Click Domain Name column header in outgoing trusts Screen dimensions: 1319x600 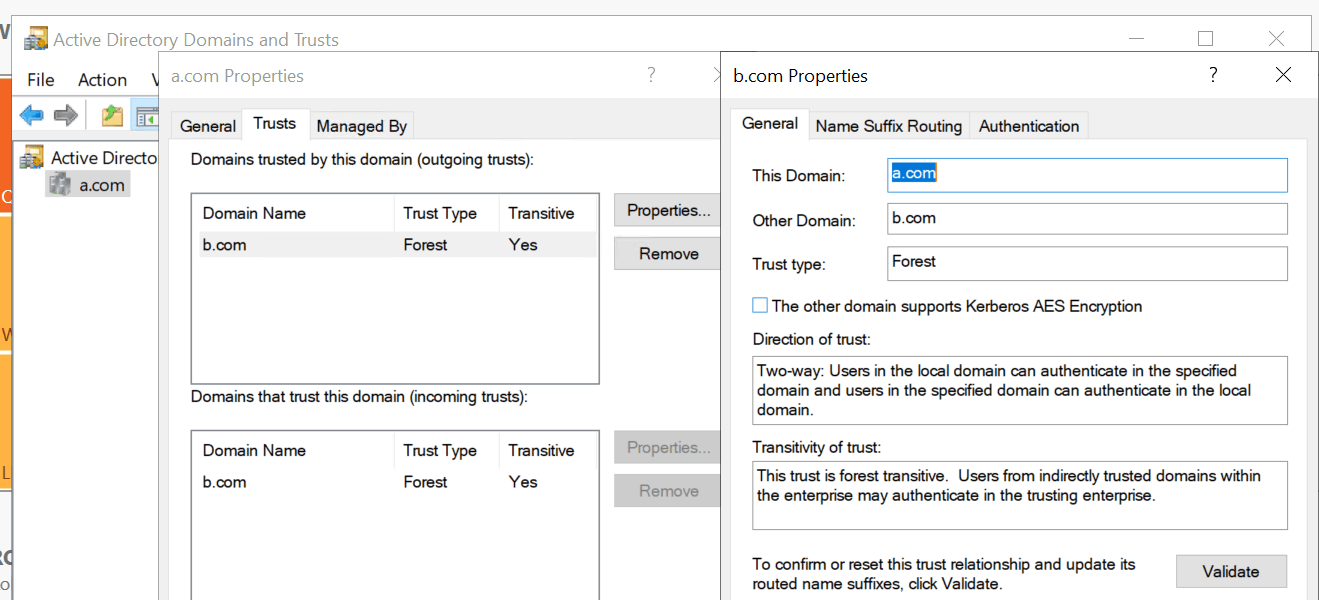coord(294,213)
